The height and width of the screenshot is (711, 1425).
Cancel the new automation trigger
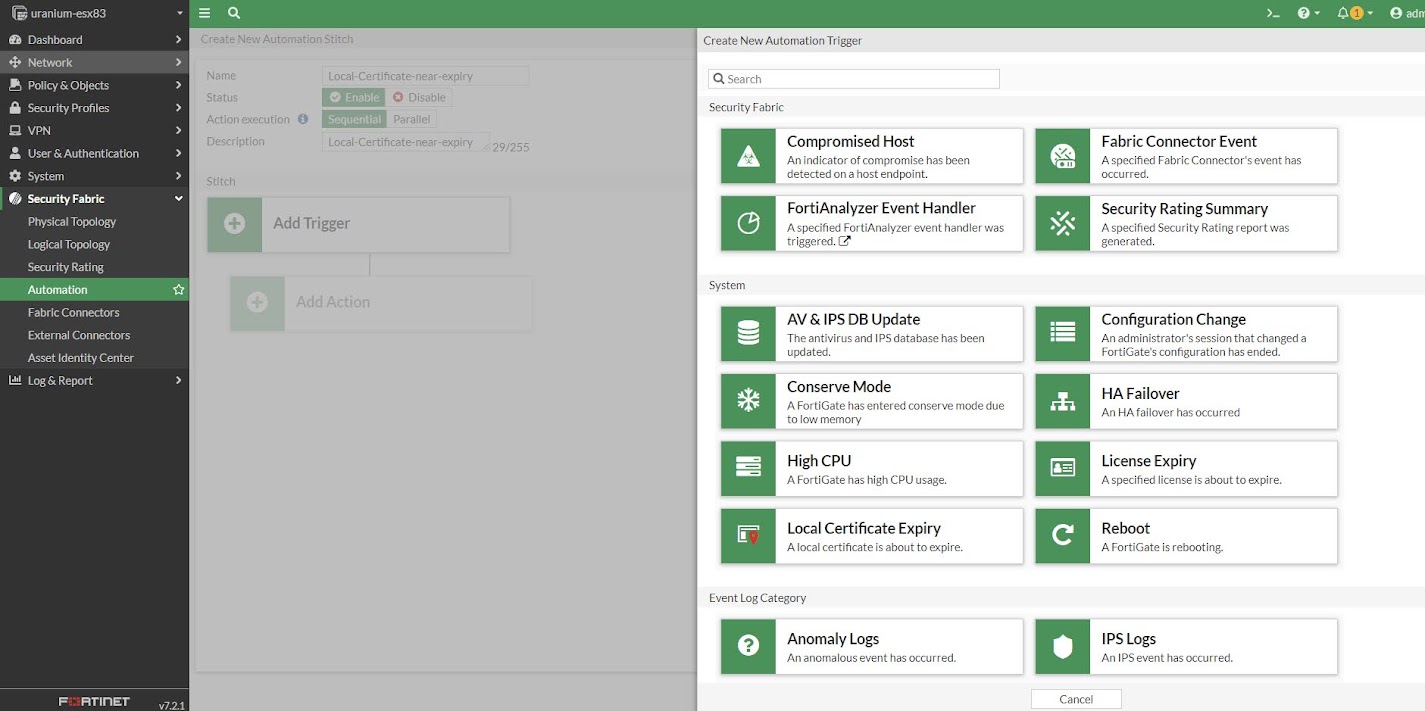1076,699
